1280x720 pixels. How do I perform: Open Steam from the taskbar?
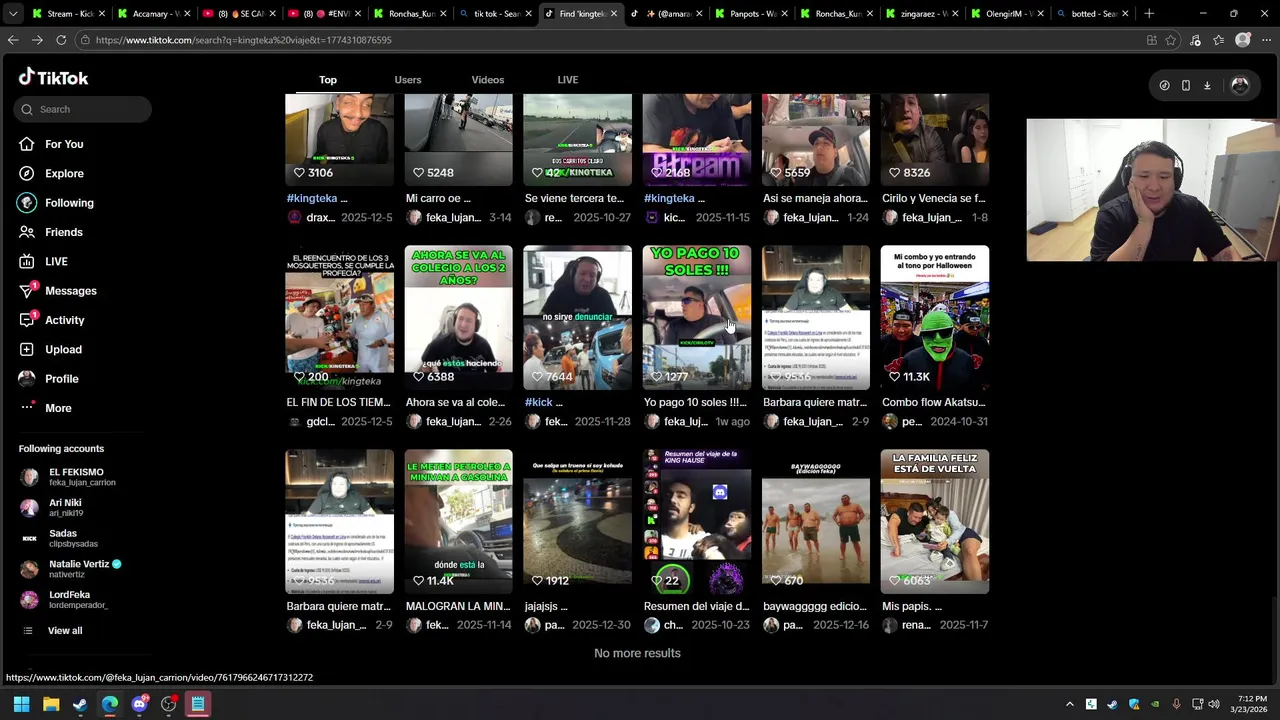80,704
